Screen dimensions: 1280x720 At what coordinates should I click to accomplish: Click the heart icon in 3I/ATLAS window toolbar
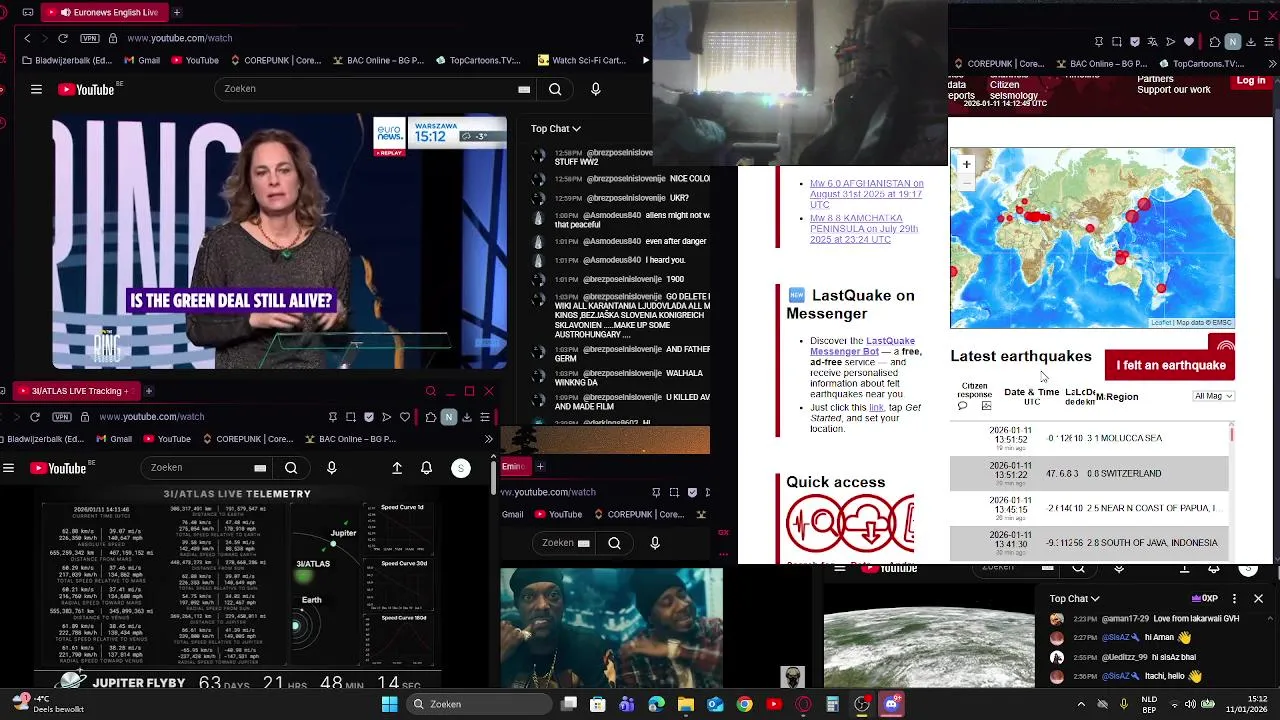pos(405,416)
